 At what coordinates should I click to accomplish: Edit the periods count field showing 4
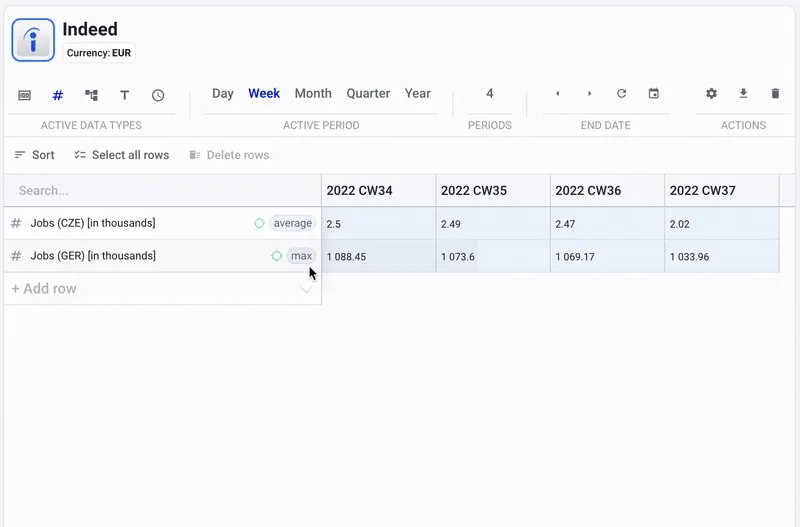pos(490,93)
